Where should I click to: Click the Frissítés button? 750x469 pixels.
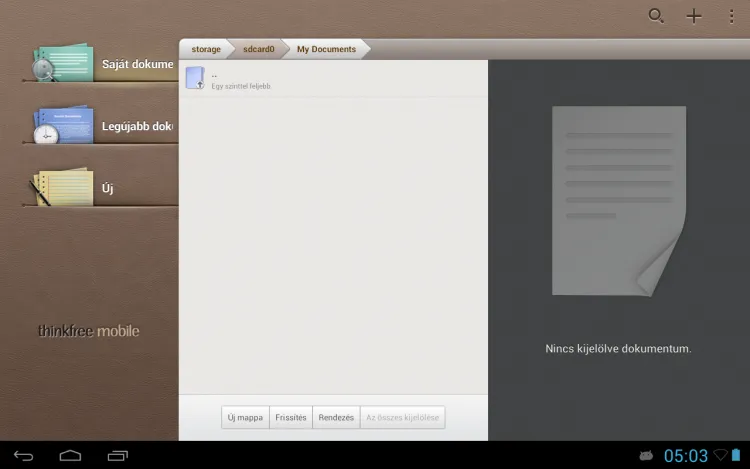pyautogui.click(x=291, y=417)
